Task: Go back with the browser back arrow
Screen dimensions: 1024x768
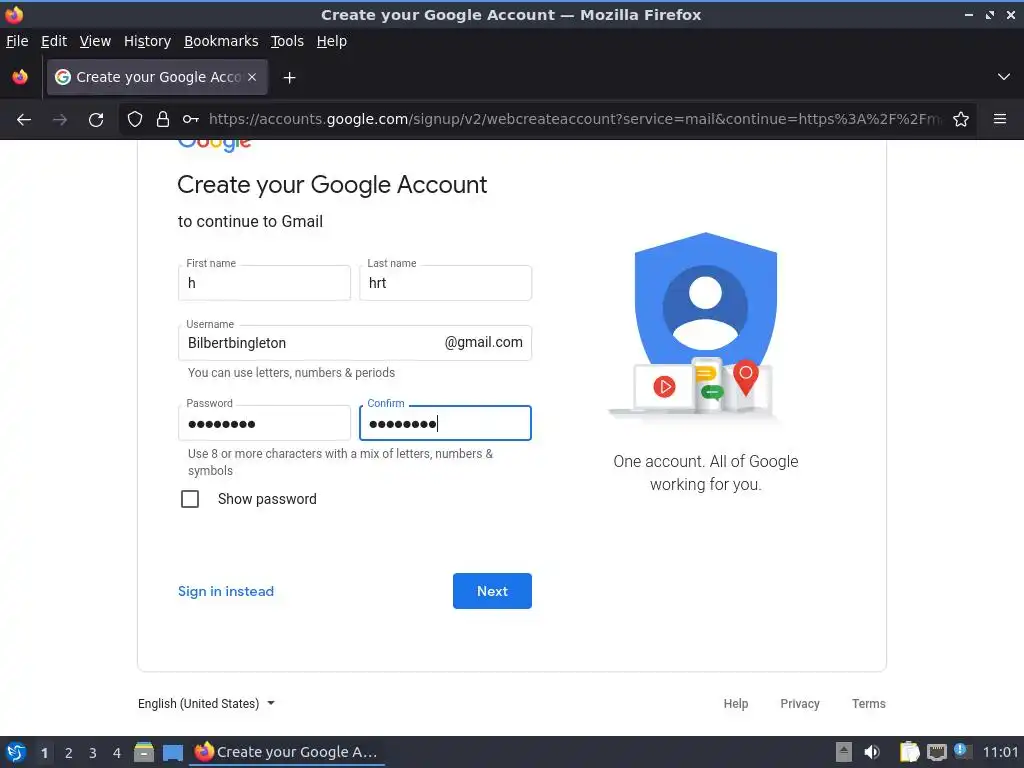Action: click(24, 120)
